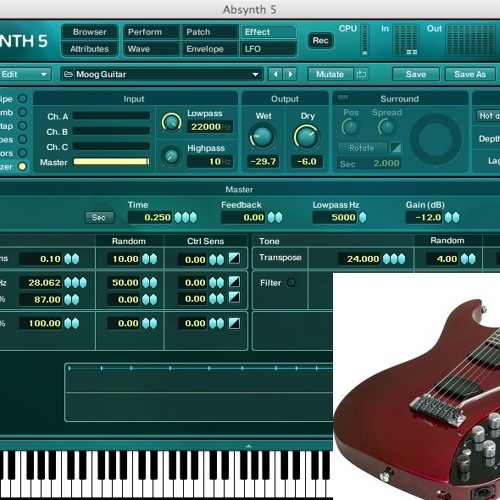
Task: Click the mutate retry icon next to Mutate
Action: pos(361,74)
